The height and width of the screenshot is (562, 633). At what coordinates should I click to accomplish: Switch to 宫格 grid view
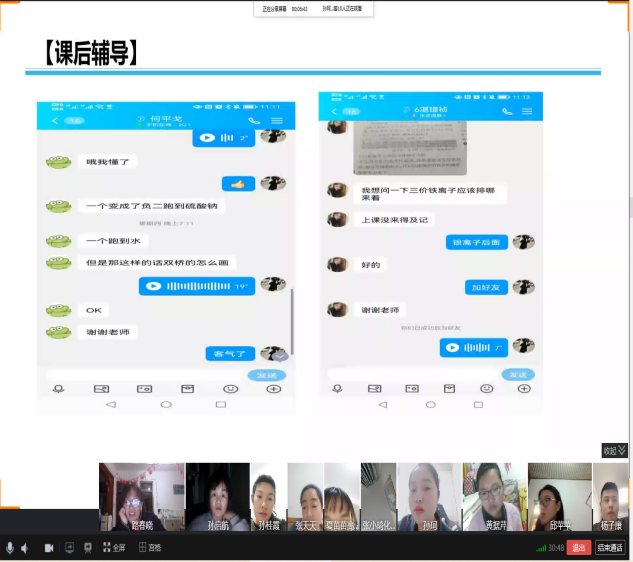(x=149, y=548)
